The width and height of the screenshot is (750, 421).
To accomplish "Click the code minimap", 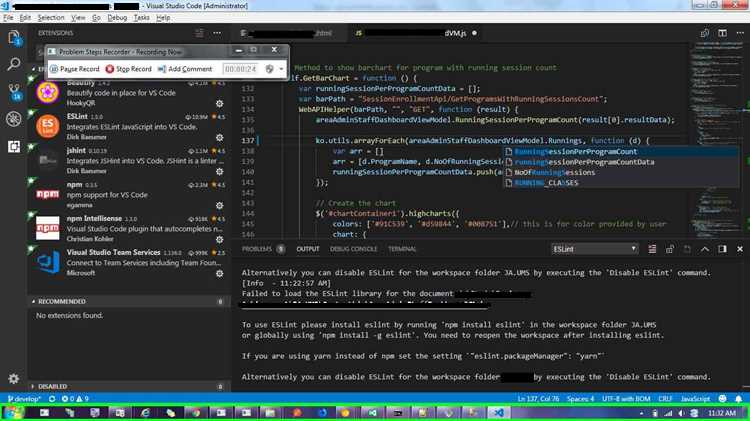I will (x=717, y=139).
